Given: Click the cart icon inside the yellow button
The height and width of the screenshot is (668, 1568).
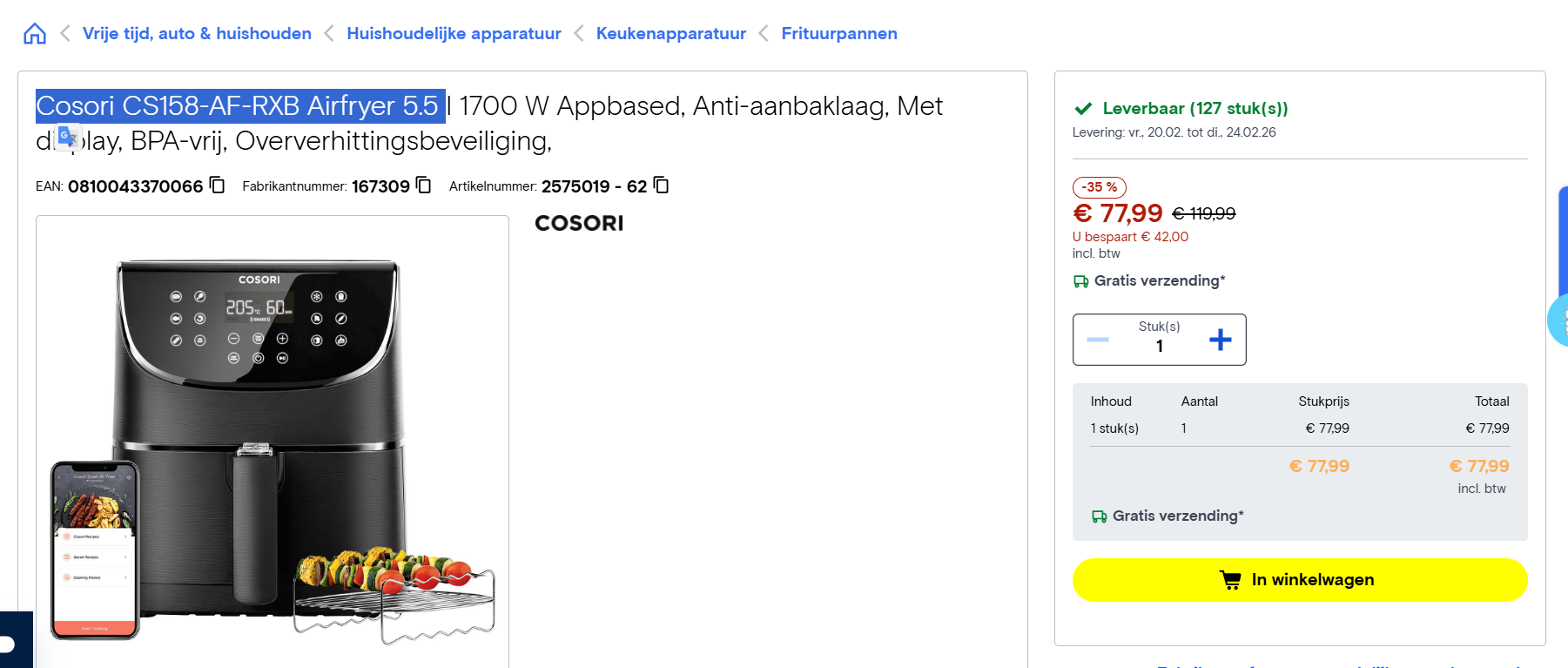Looking at the screenshot, I should pos(1230,579).
